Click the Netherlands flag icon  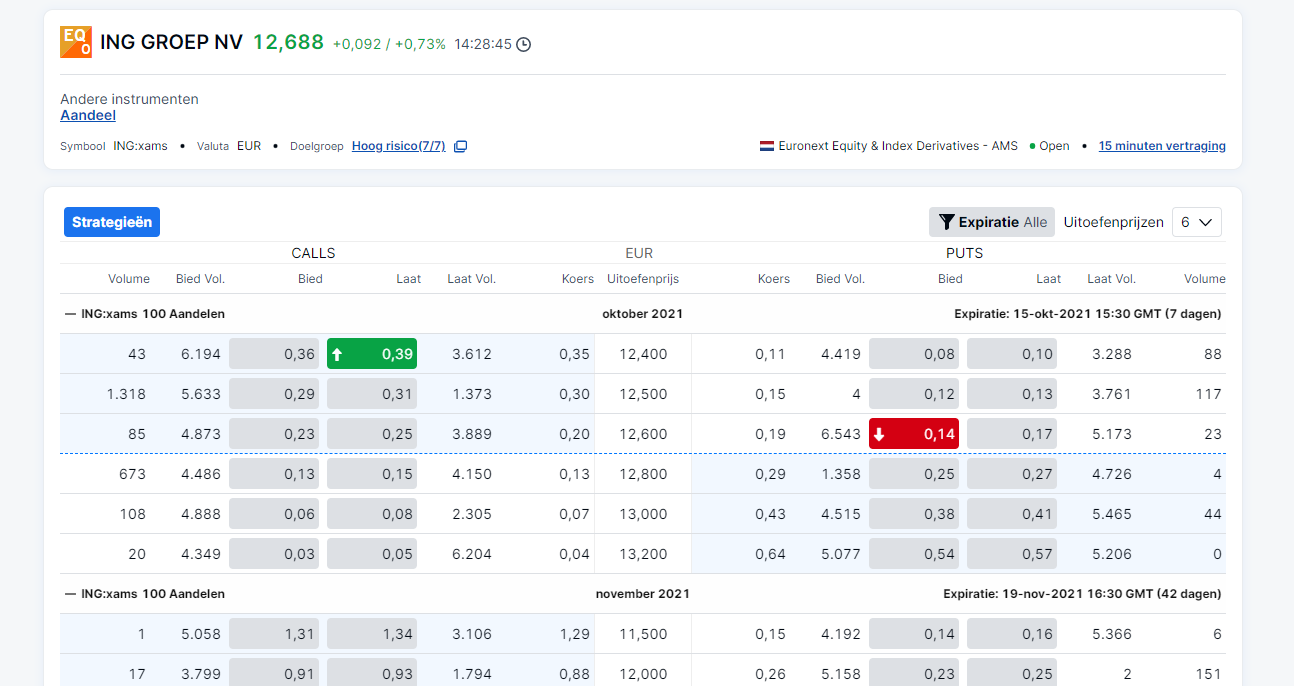pyautogui.click(x=767, y=146)
